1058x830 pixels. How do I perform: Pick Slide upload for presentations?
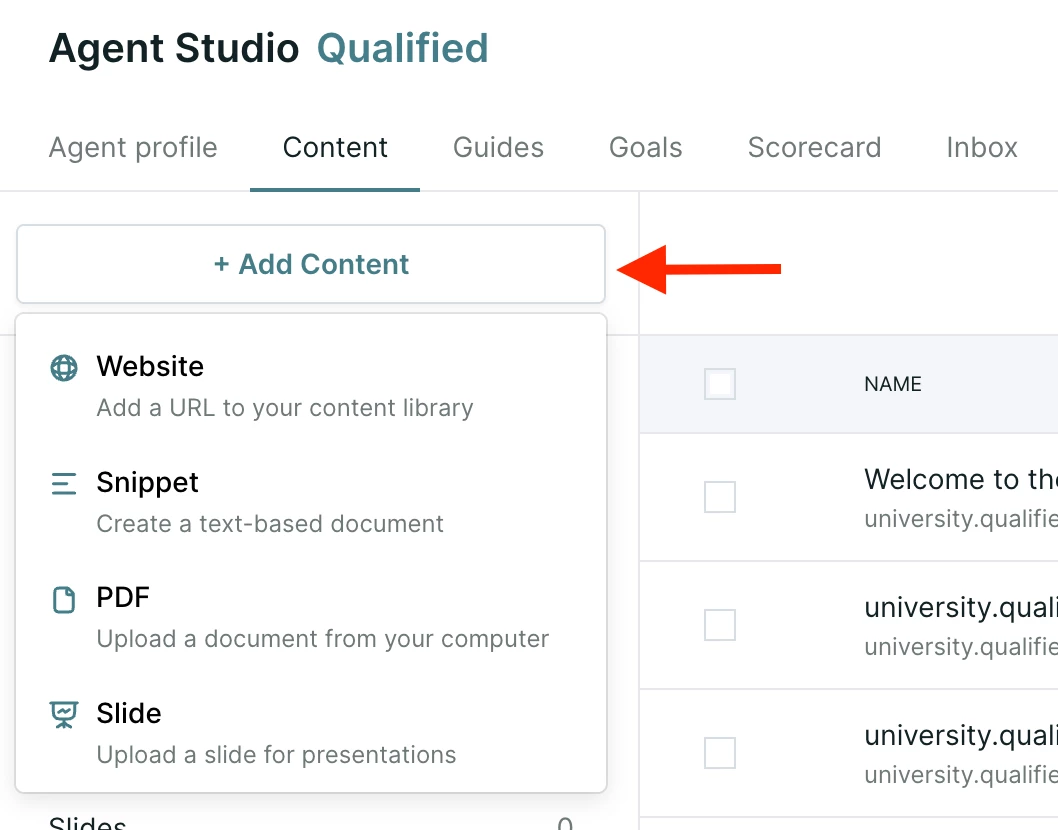[x=311, y=734]
